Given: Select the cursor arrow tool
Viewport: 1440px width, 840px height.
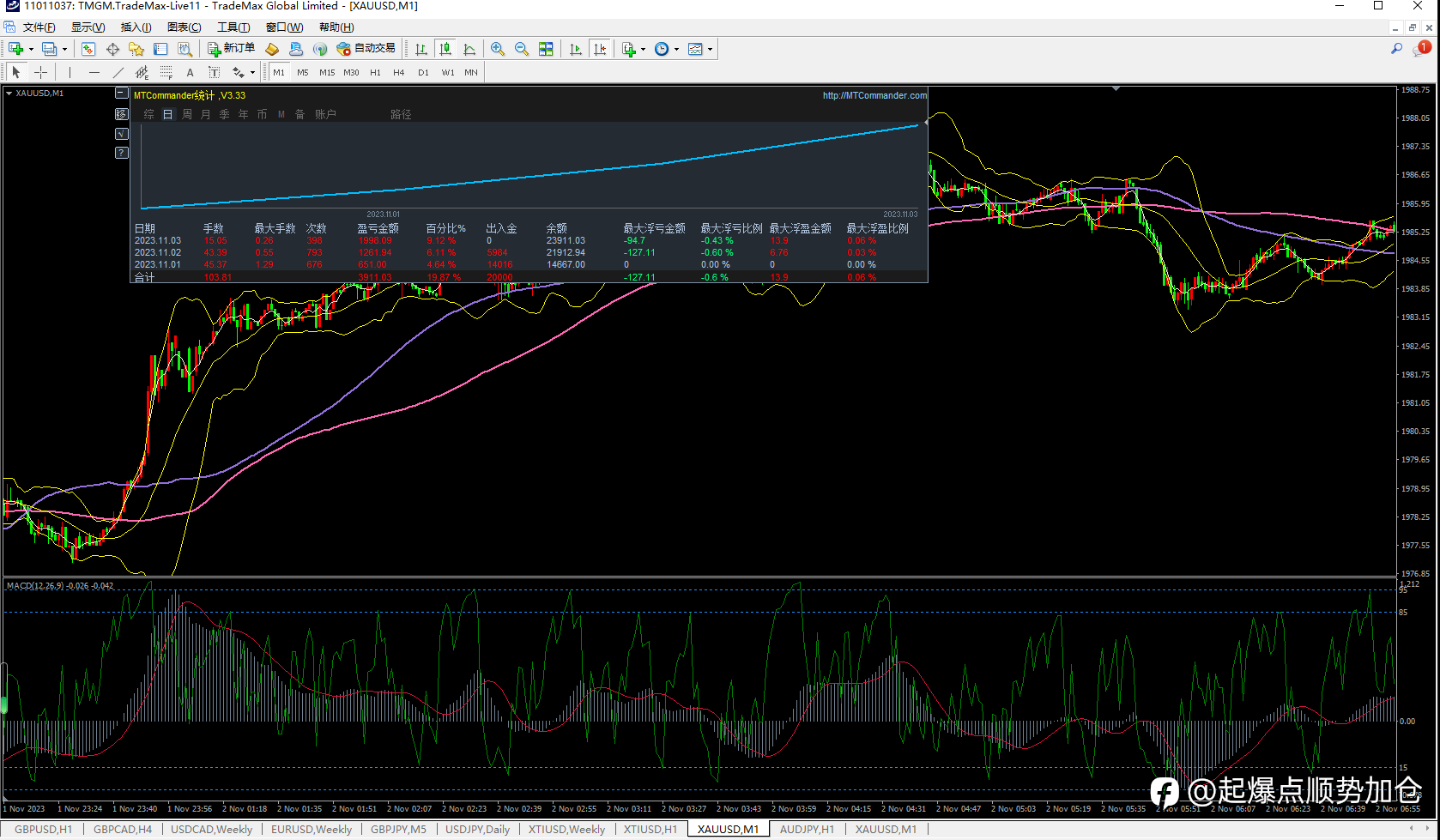Looking at the screenshot, I should [x=16, y=72].
